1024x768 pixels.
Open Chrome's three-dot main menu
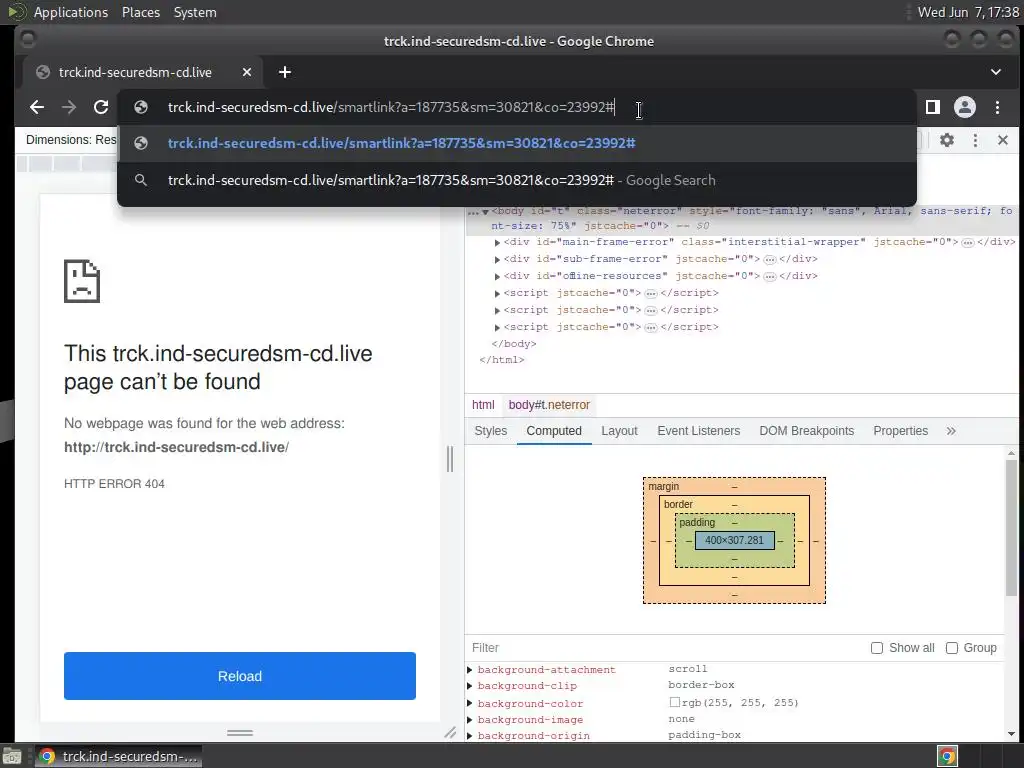pyautogui.click(x=997, y=107)
